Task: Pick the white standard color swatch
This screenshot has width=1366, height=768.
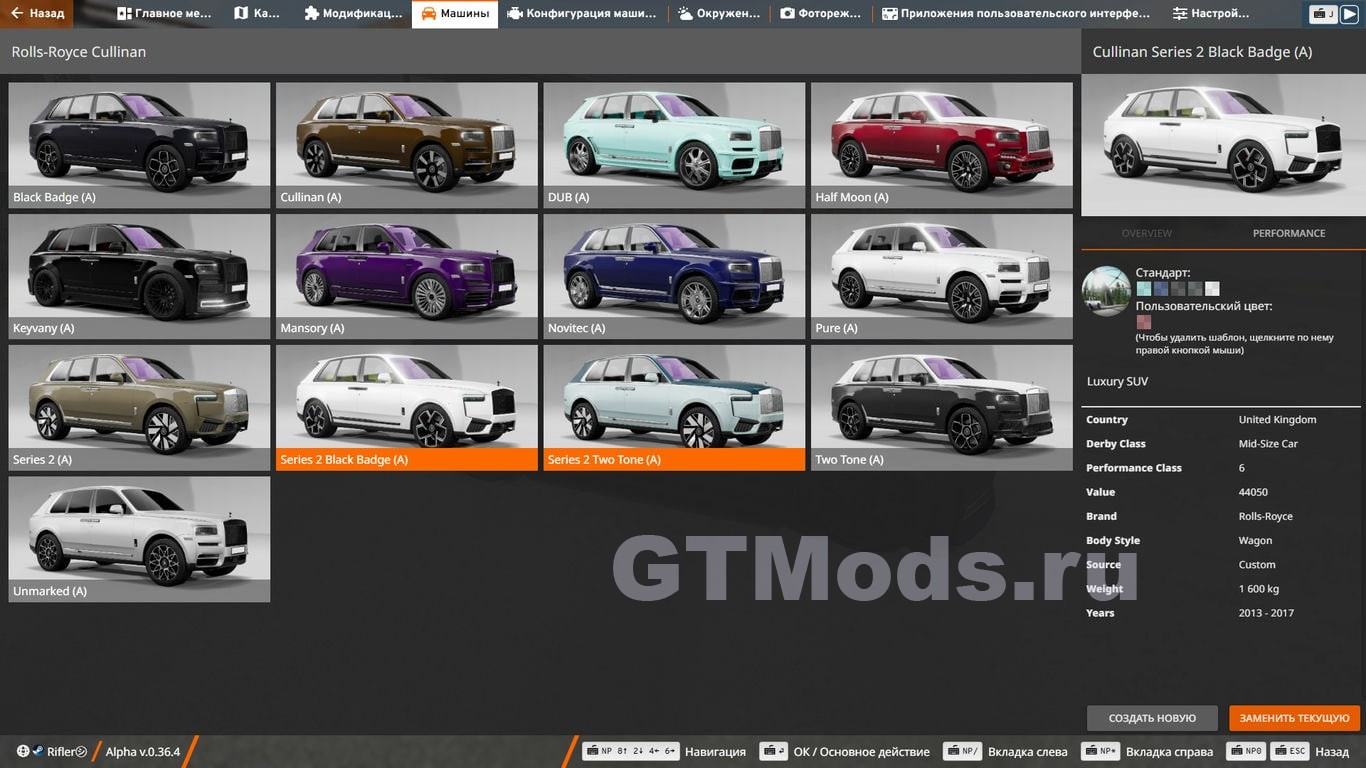Action: (1212, 289)
